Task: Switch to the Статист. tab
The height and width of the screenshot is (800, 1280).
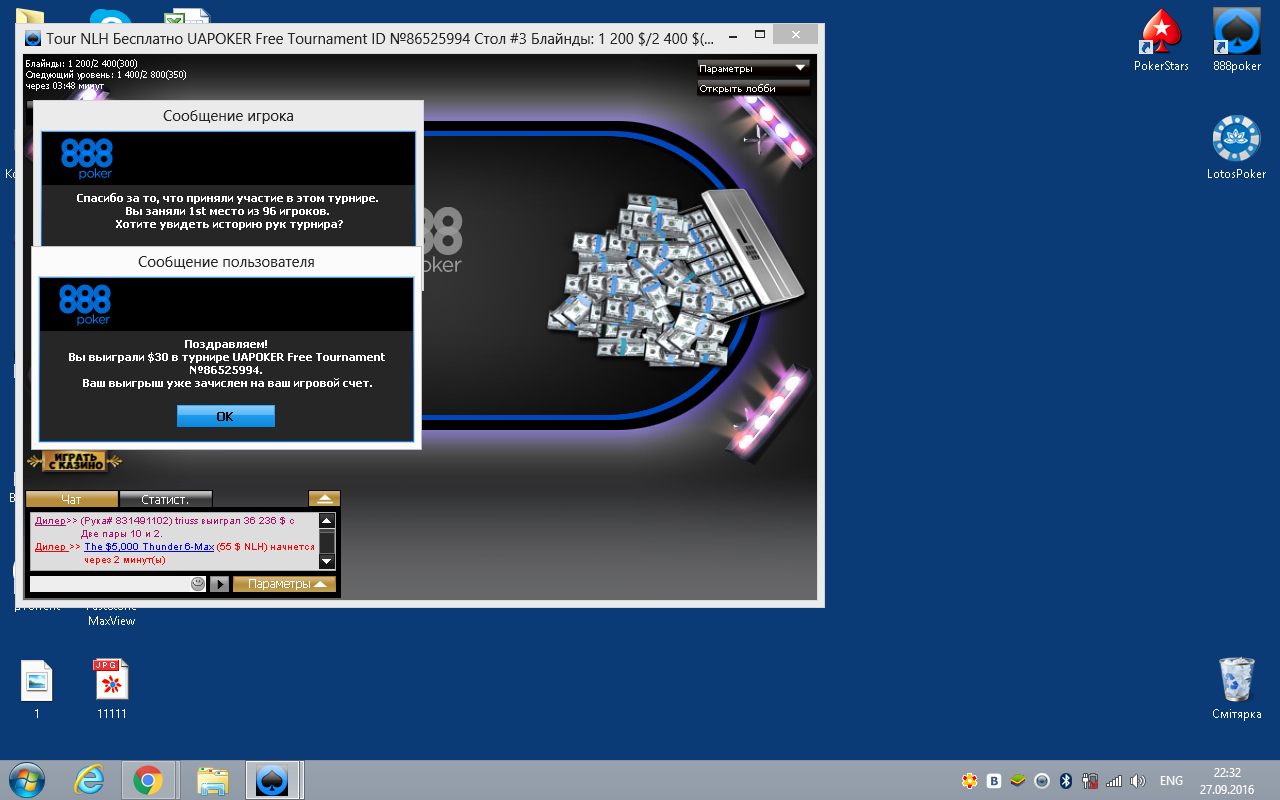Action: [x=166, y=499]
